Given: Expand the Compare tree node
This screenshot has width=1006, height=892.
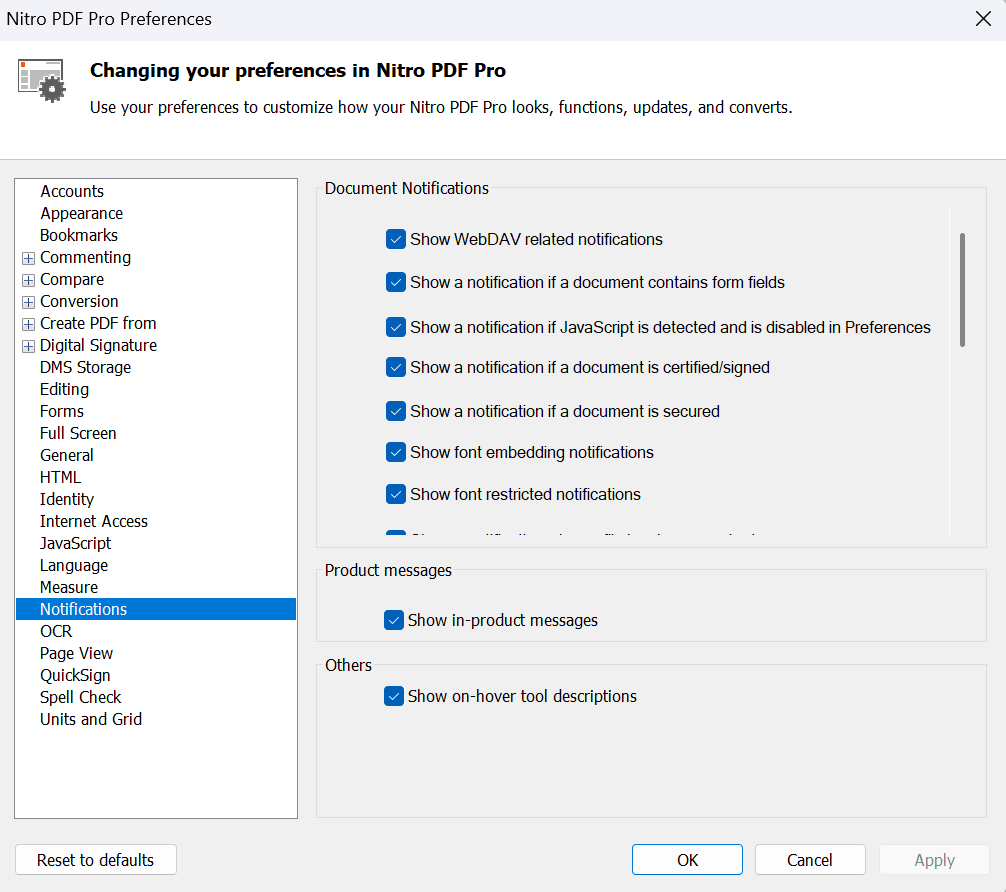Looking at the screenshot, I should click(28, 280).
